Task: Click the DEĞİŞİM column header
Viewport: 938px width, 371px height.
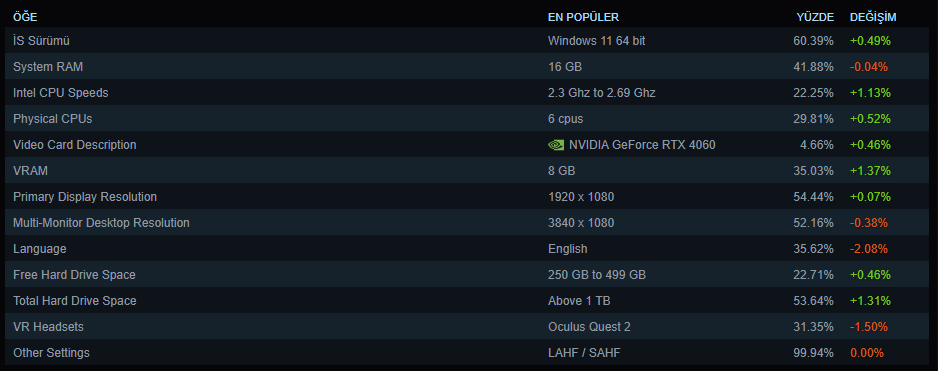Action: point(873,17)
